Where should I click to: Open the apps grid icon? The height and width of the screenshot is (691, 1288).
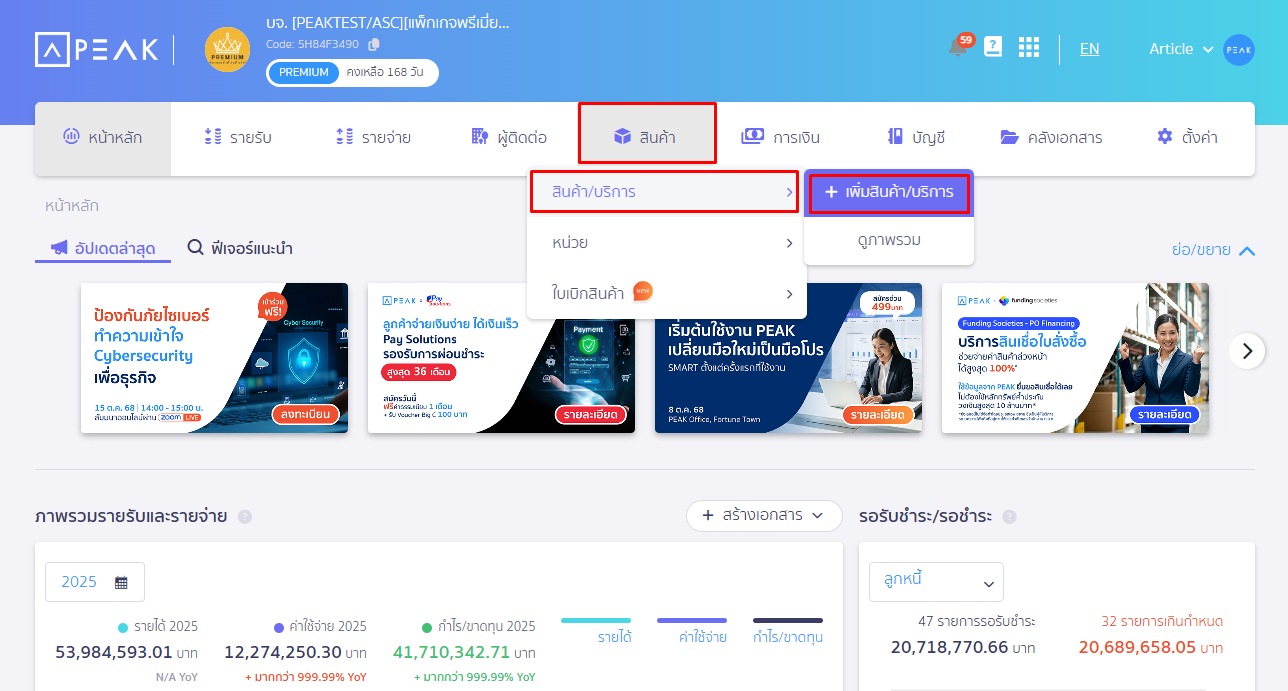(1029, 48)
